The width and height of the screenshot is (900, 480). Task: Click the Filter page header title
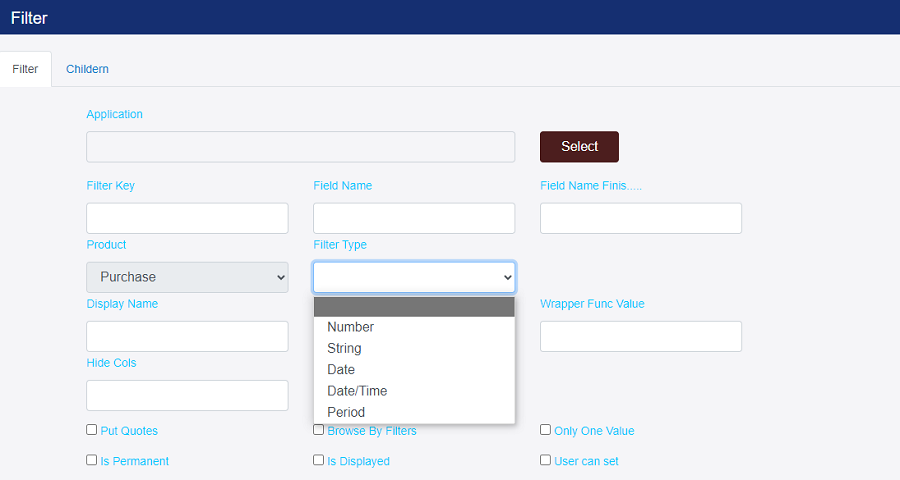(29, 18)
